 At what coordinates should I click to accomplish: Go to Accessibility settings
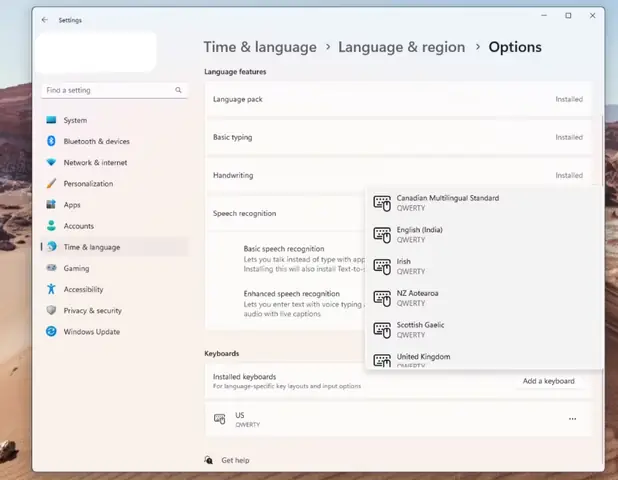pyautogui.click(x=114, y=289)
